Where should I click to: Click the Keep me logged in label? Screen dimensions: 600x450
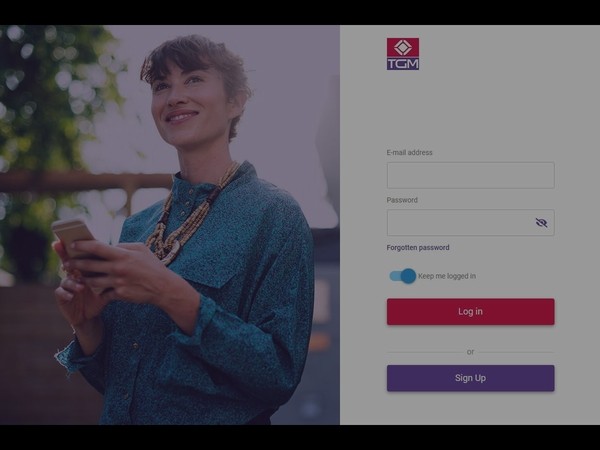pyautogui.click(x=447, y=276)
